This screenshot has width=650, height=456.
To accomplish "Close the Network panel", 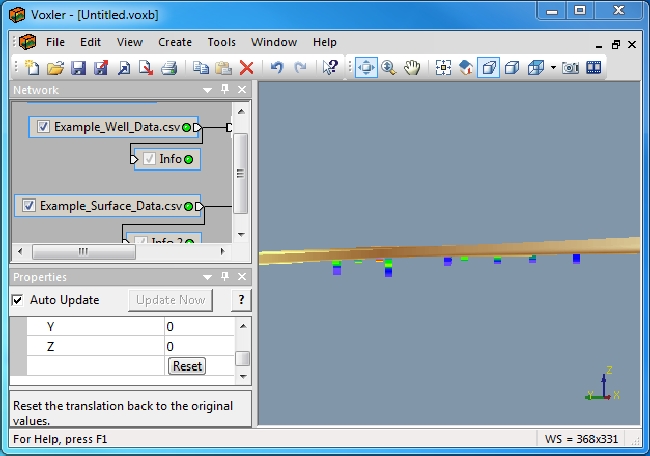I will click(x=242, y=90).
